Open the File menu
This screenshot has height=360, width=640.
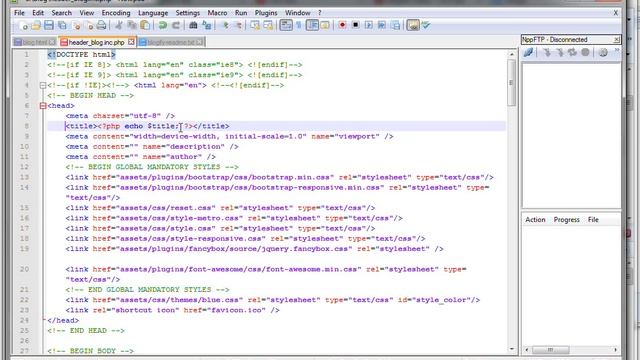(x=19, y=13)
